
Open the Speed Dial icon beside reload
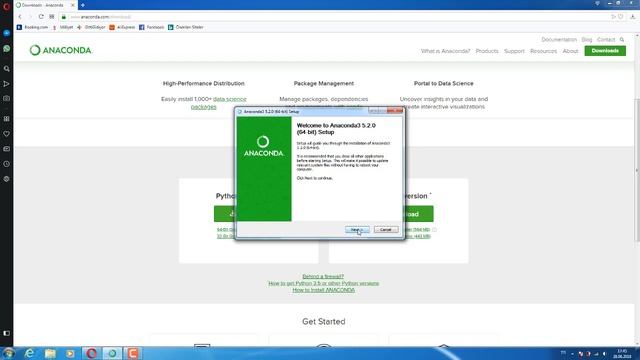[51, 17]
